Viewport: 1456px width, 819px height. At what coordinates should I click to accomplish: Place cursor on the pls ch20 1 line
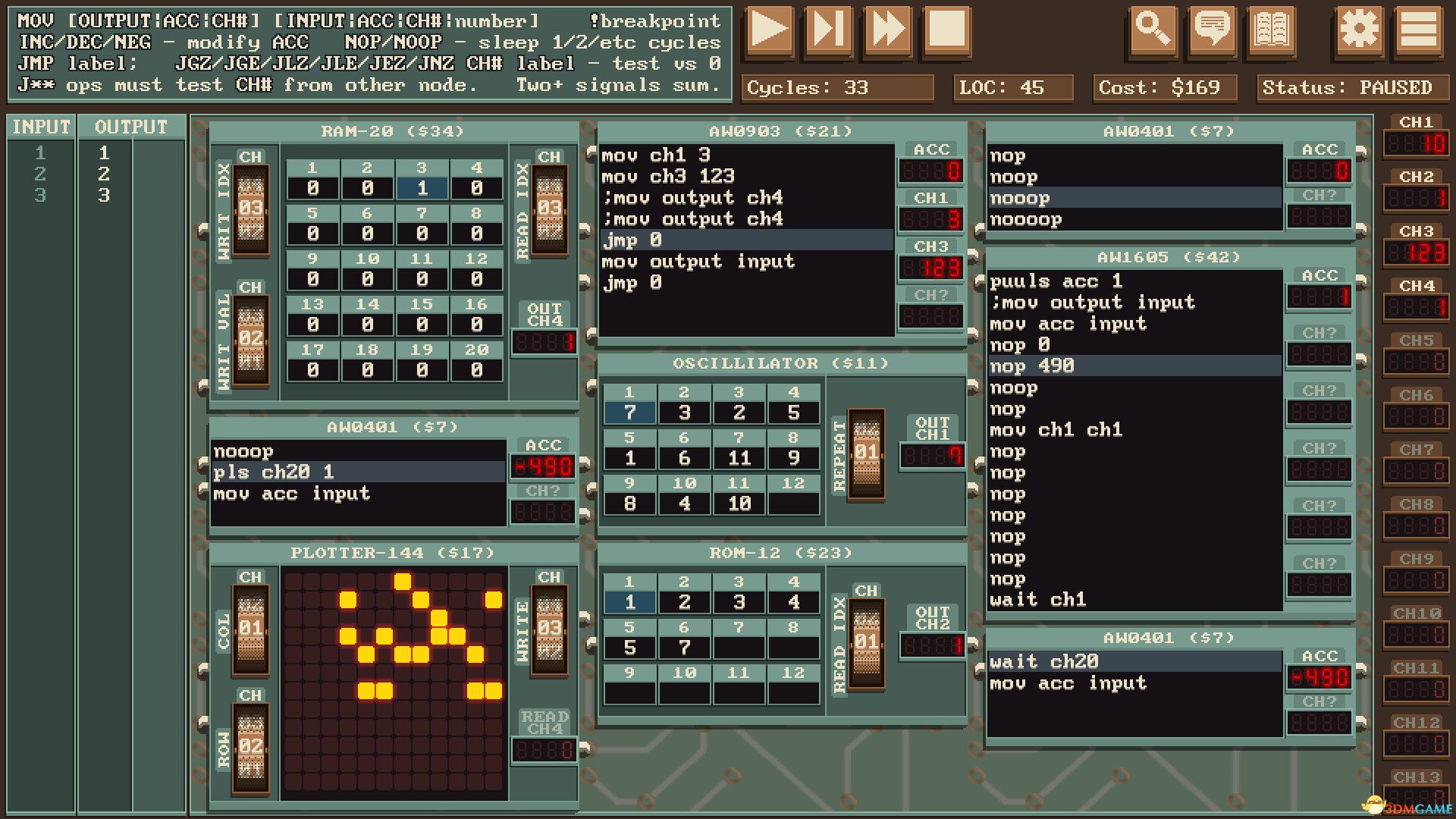pos(273,472)
